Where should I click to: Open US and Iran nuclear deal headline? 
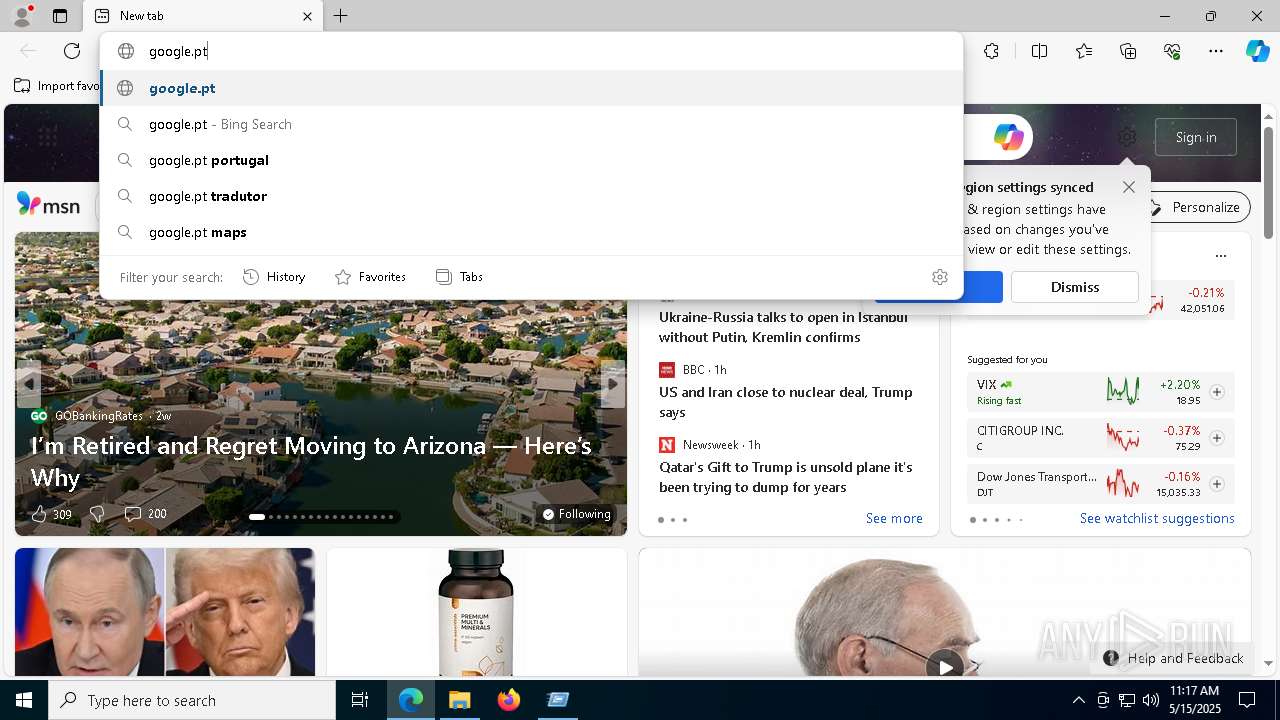click(x=786, y=402)
